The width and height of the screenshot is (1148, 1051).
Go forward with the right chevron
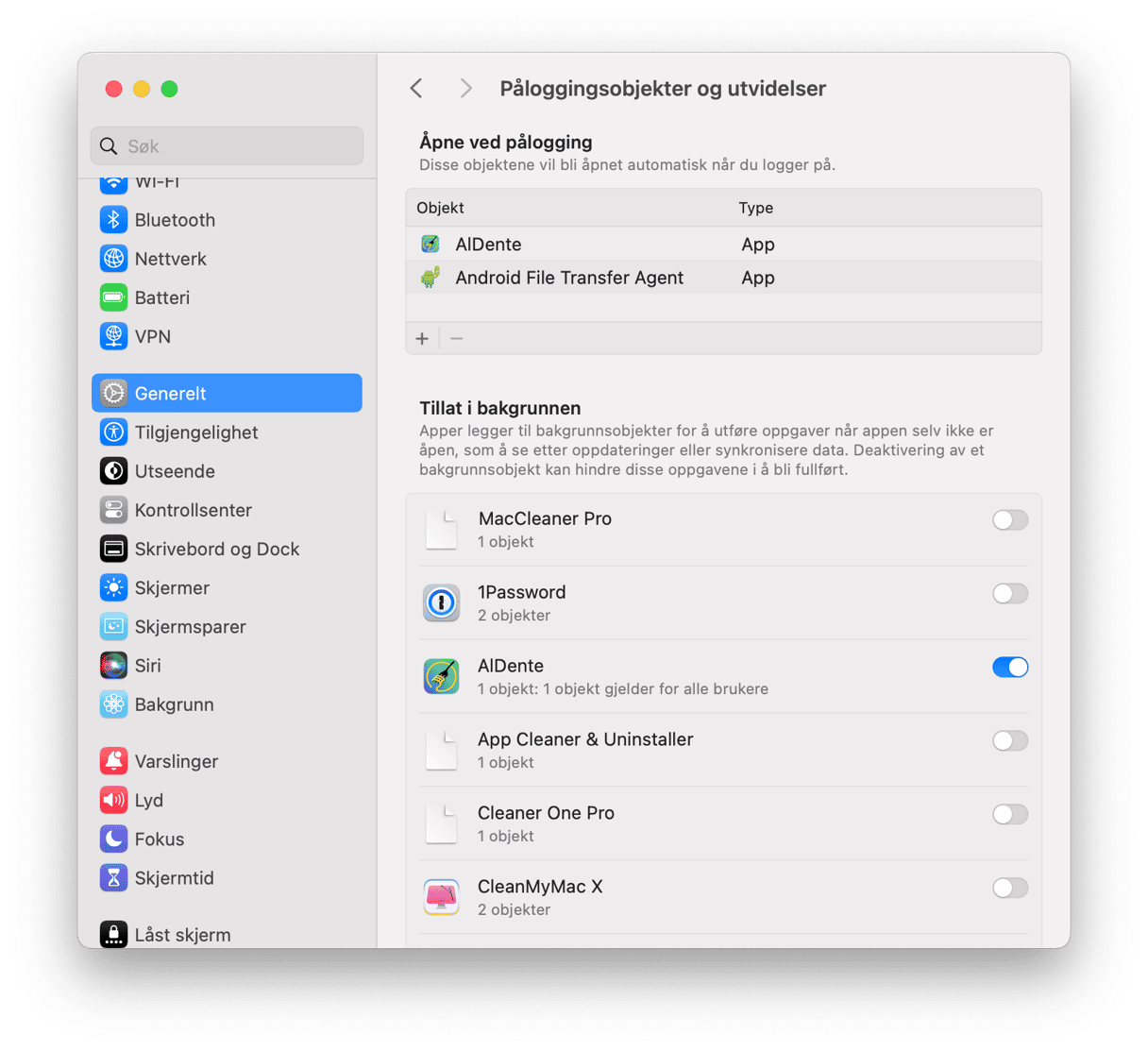click(x=465, y=89)
